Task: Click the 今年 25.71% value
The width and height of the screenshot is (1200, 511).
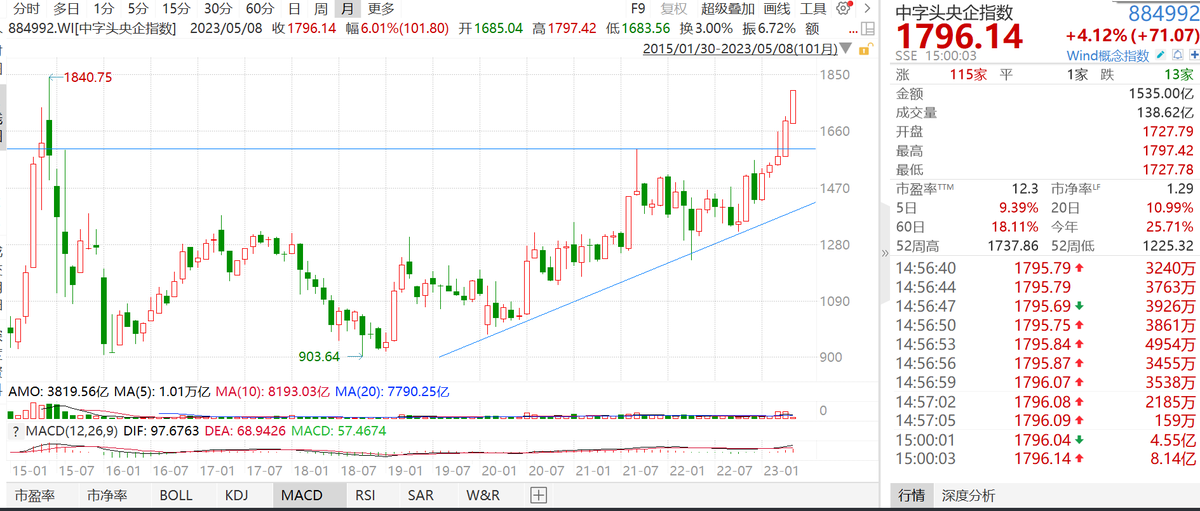Action: coord(1171,225)
